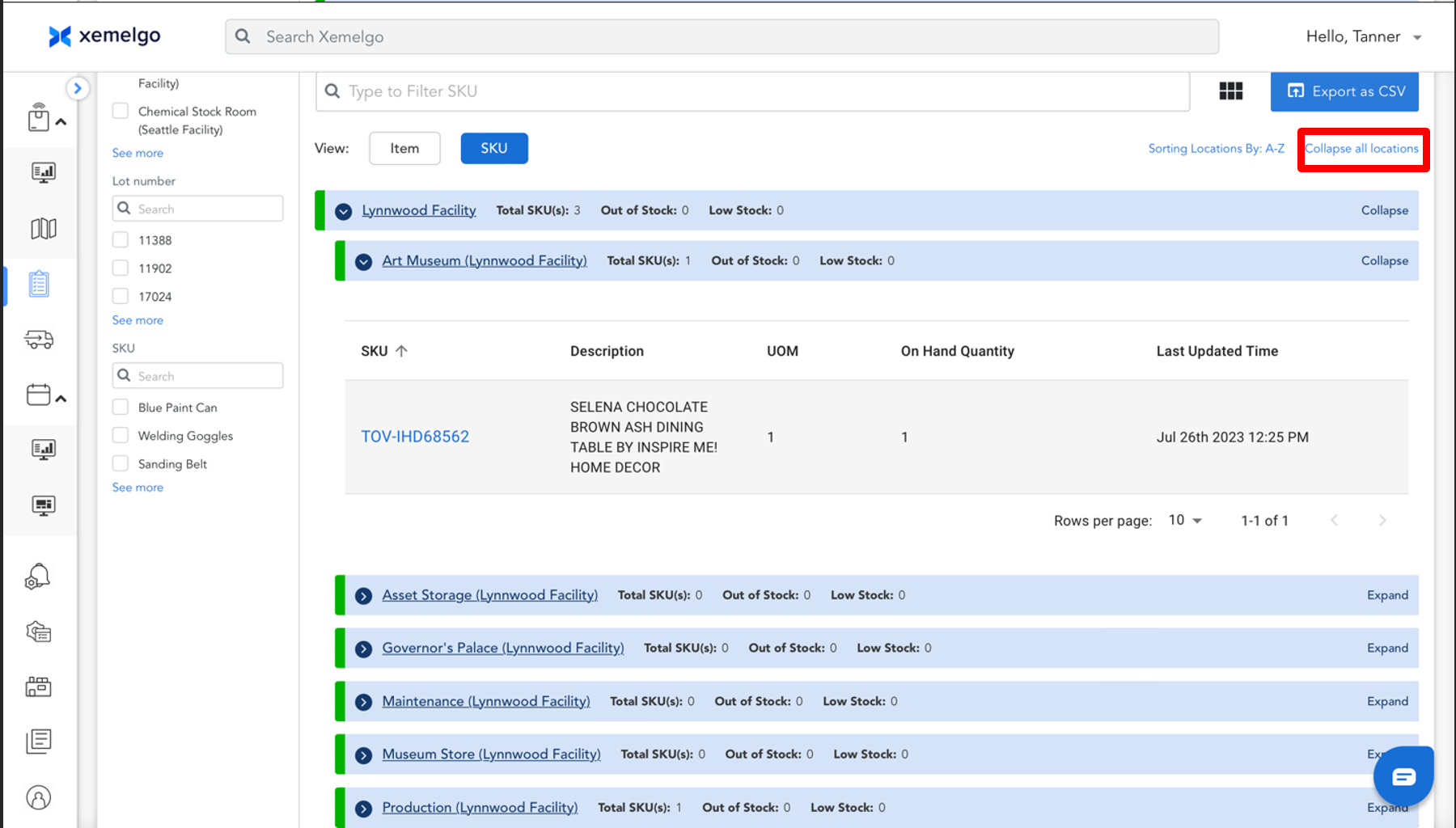Go to next page of SKU table
1456x828 pixels.
(1382, 521)
